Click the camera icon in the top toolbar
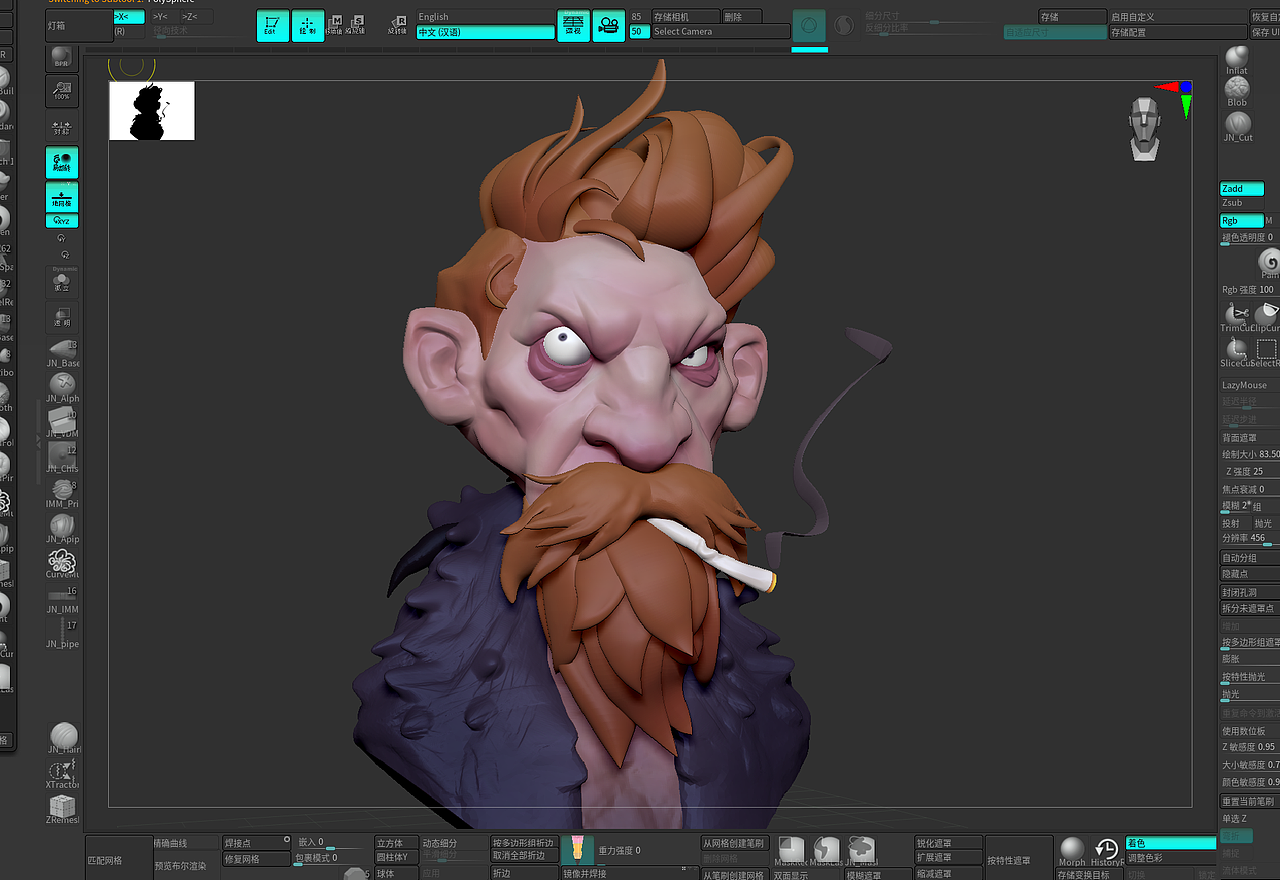 coord(608,26)
